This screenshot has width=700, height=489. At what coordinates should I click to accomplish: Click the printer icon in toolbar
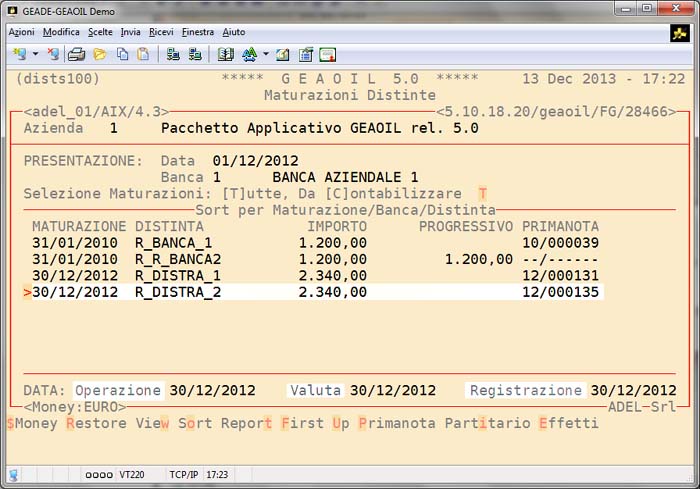76,54
